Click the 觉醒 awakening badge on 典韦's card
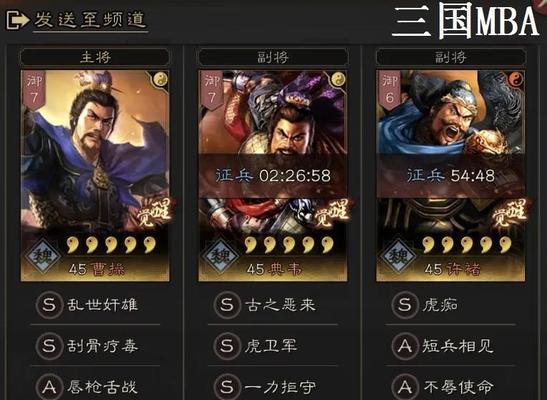The width and height of the screenshot is (547, 400). [x=332, y=213]
